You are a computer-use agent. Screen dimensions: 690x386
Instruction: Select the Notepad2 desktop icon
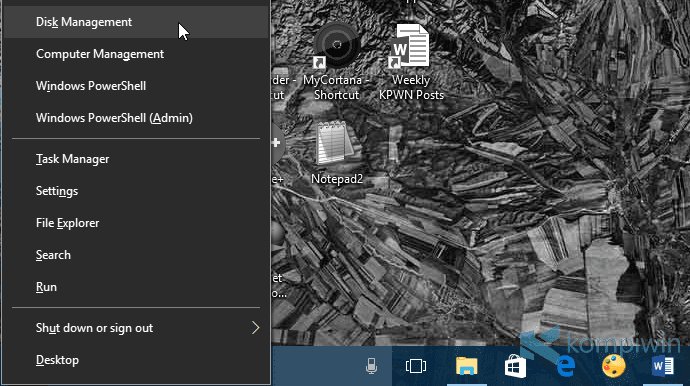pos(337,153)
